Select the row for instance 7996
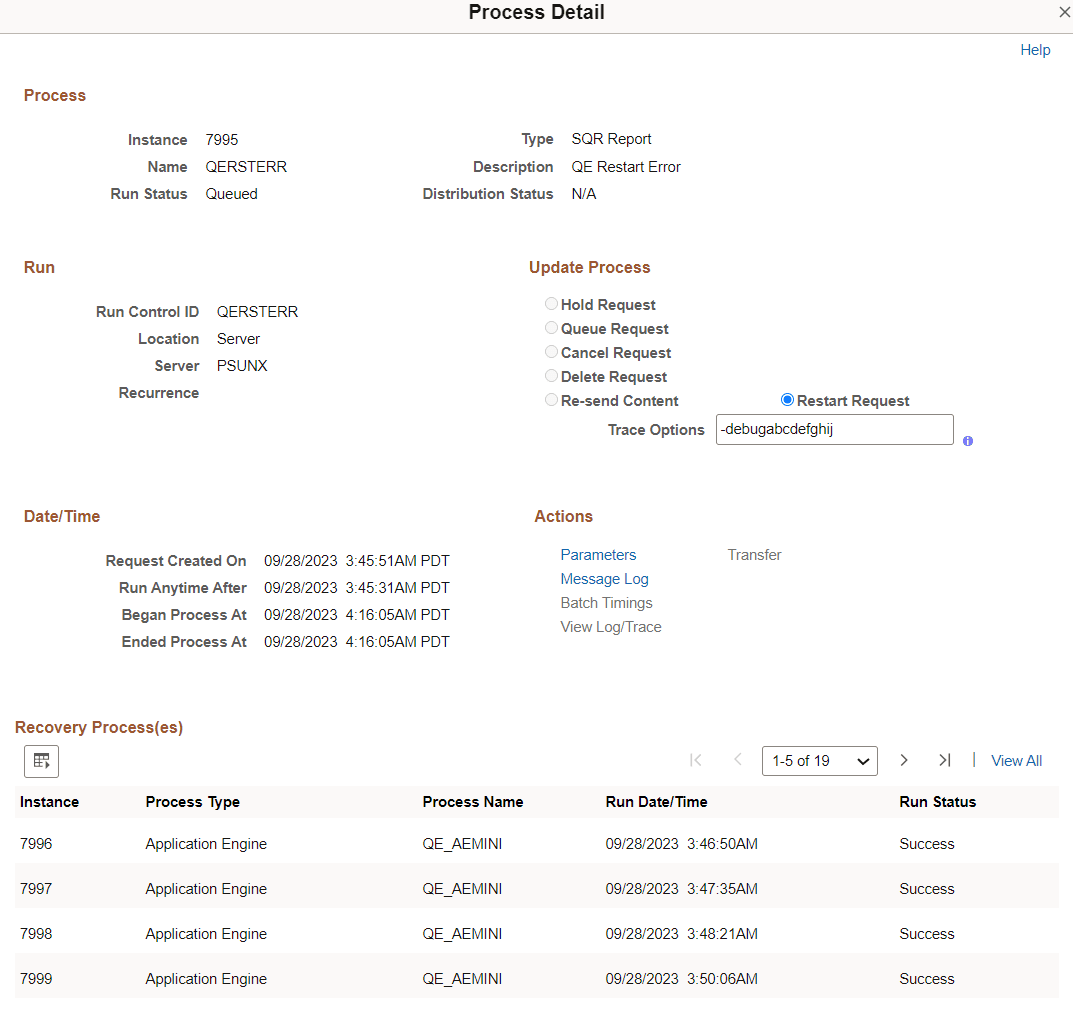 coord(36,843)
